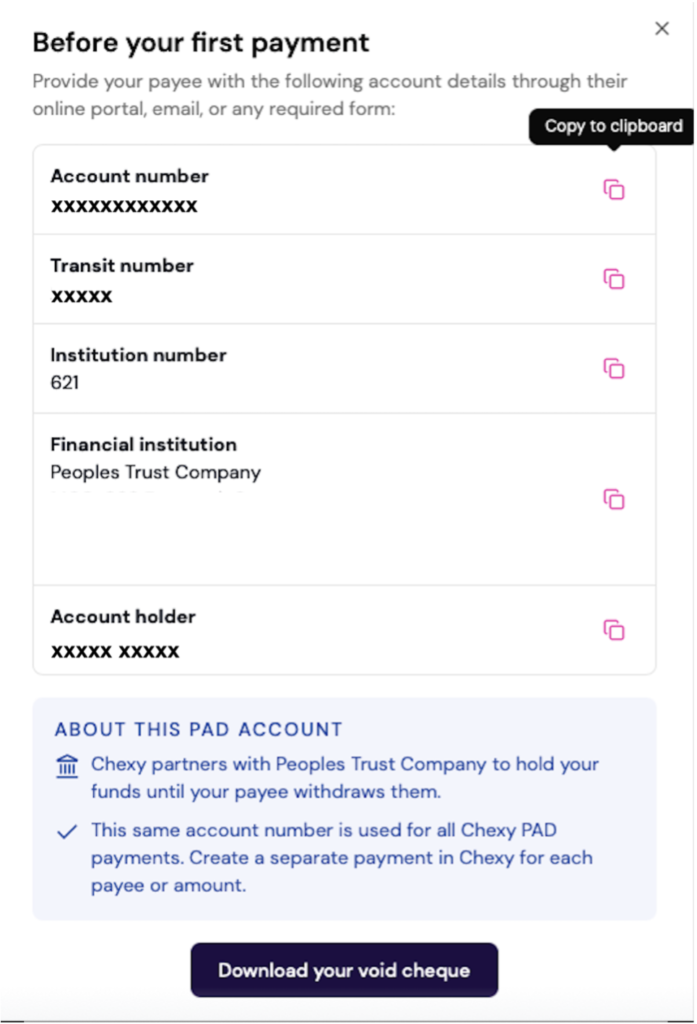Click the Copy to clipboard tooltip
This screenshot has height=1024, width=697.
point(613,126)
